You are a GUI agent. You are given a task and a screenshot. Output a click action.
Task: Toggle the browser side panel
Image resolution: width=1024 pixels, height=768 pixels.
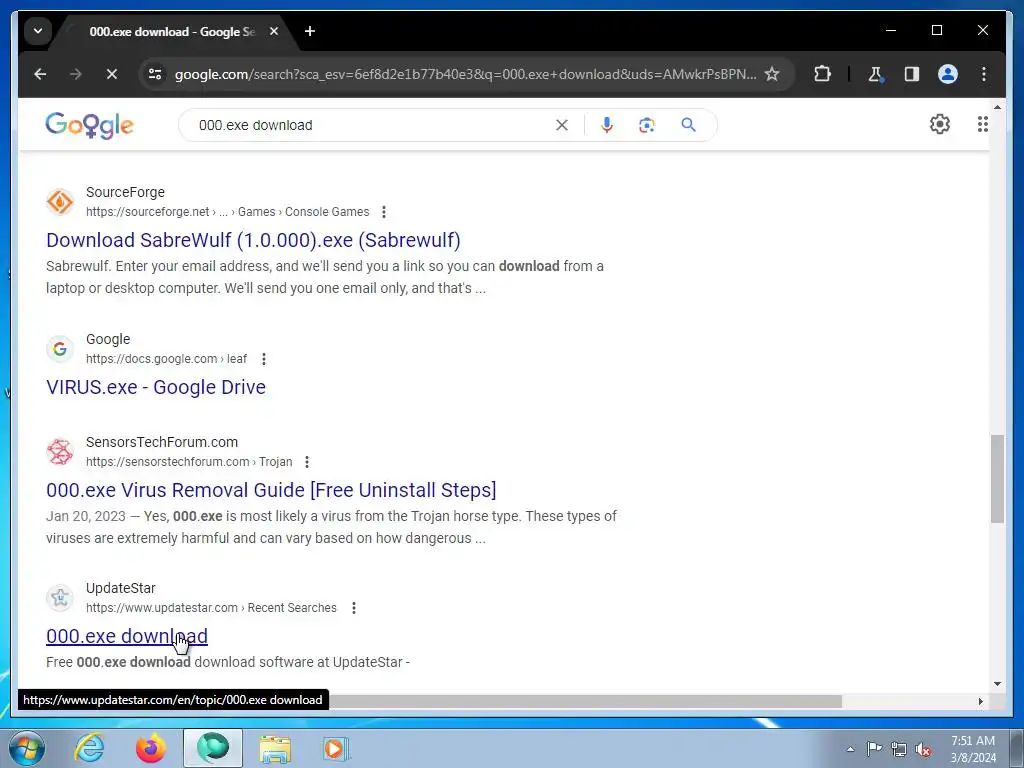coord(912,74)
